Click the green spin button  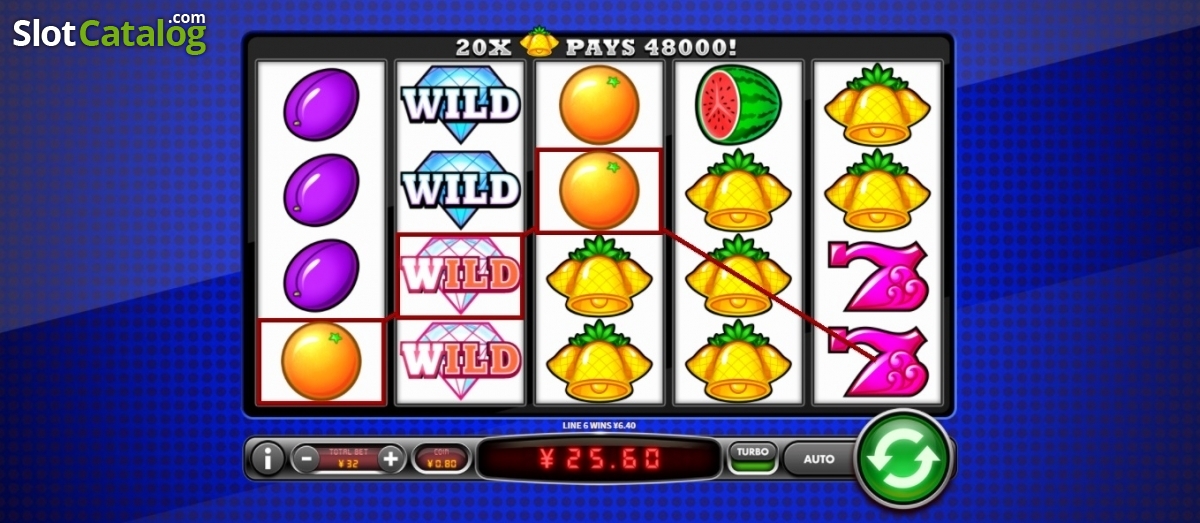click(x=904, y=459)
